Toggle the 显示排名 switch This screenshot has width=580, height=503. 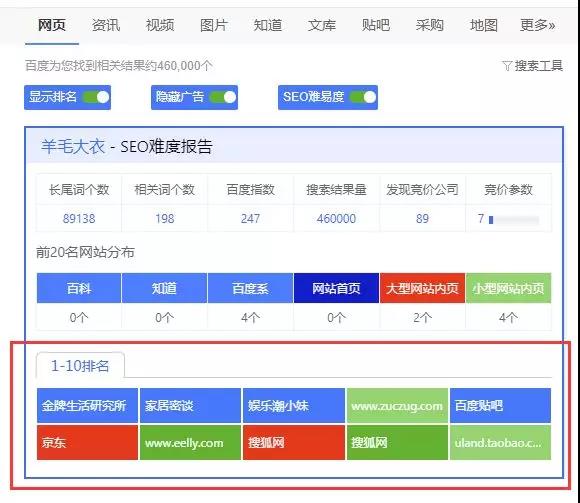(96, 97)
